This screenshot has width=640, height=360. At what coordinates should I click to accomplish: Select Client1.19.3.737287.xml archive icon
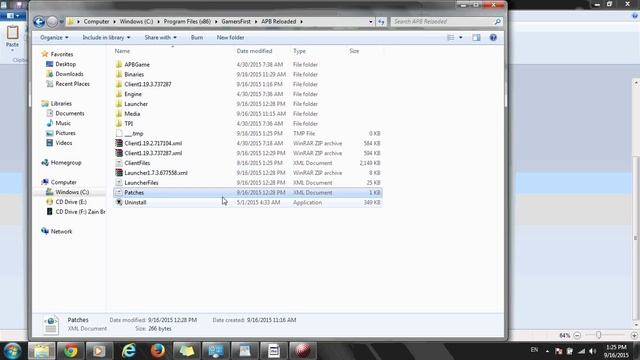tap(119, 153)
